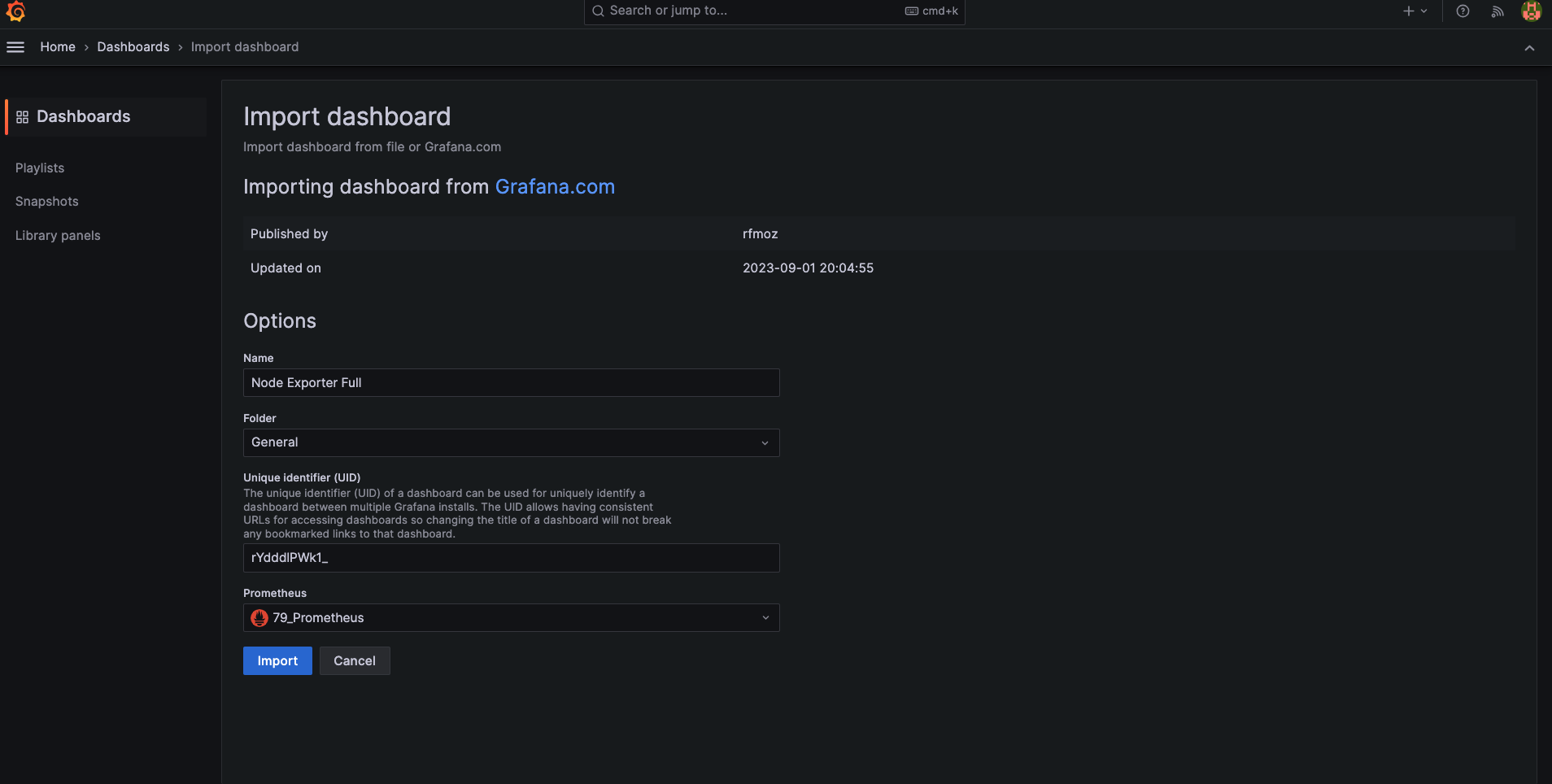
Task: Open the user profile avatar
Action: tap(1532, 11)
